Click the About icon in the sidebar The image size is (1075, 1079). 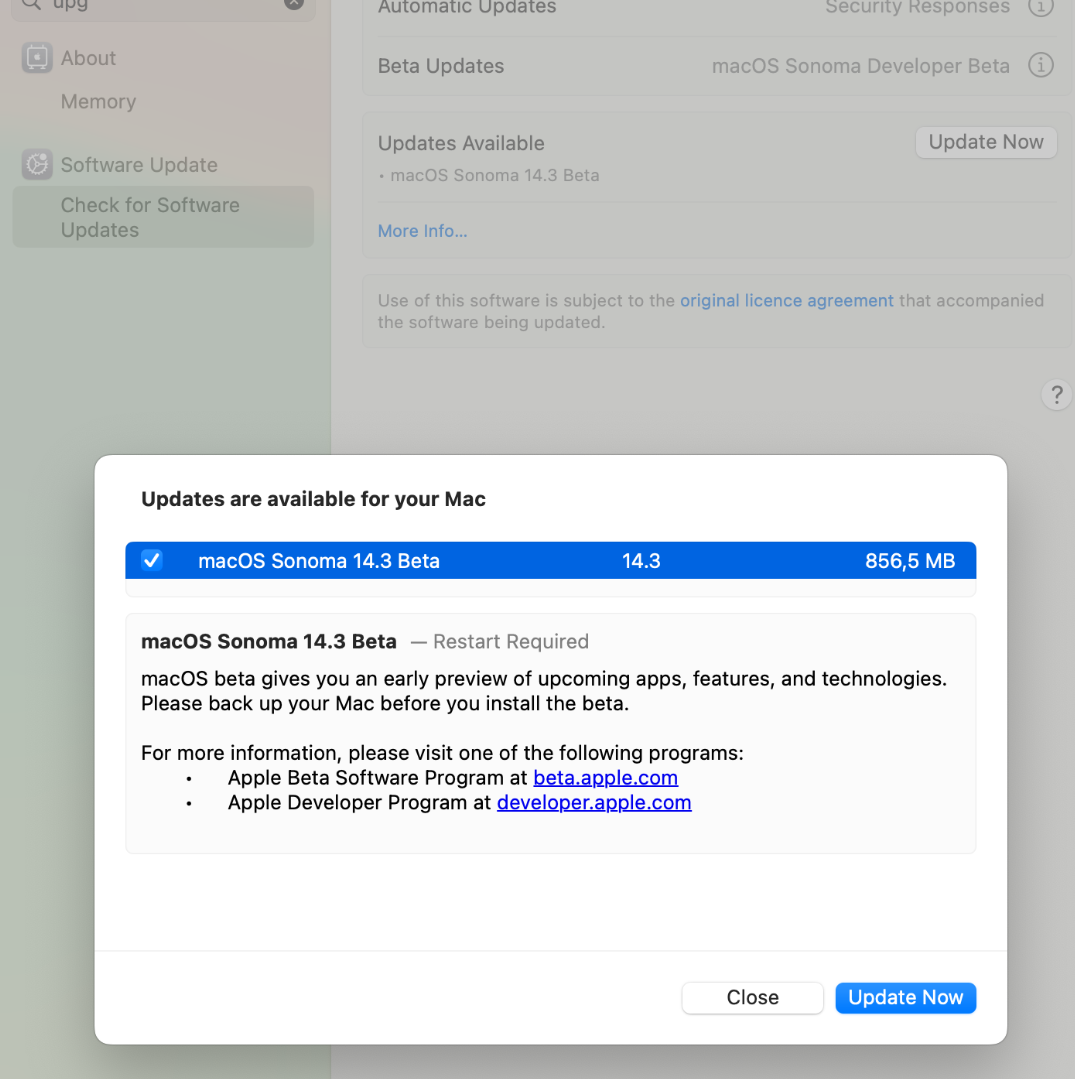tap(37, 58)
